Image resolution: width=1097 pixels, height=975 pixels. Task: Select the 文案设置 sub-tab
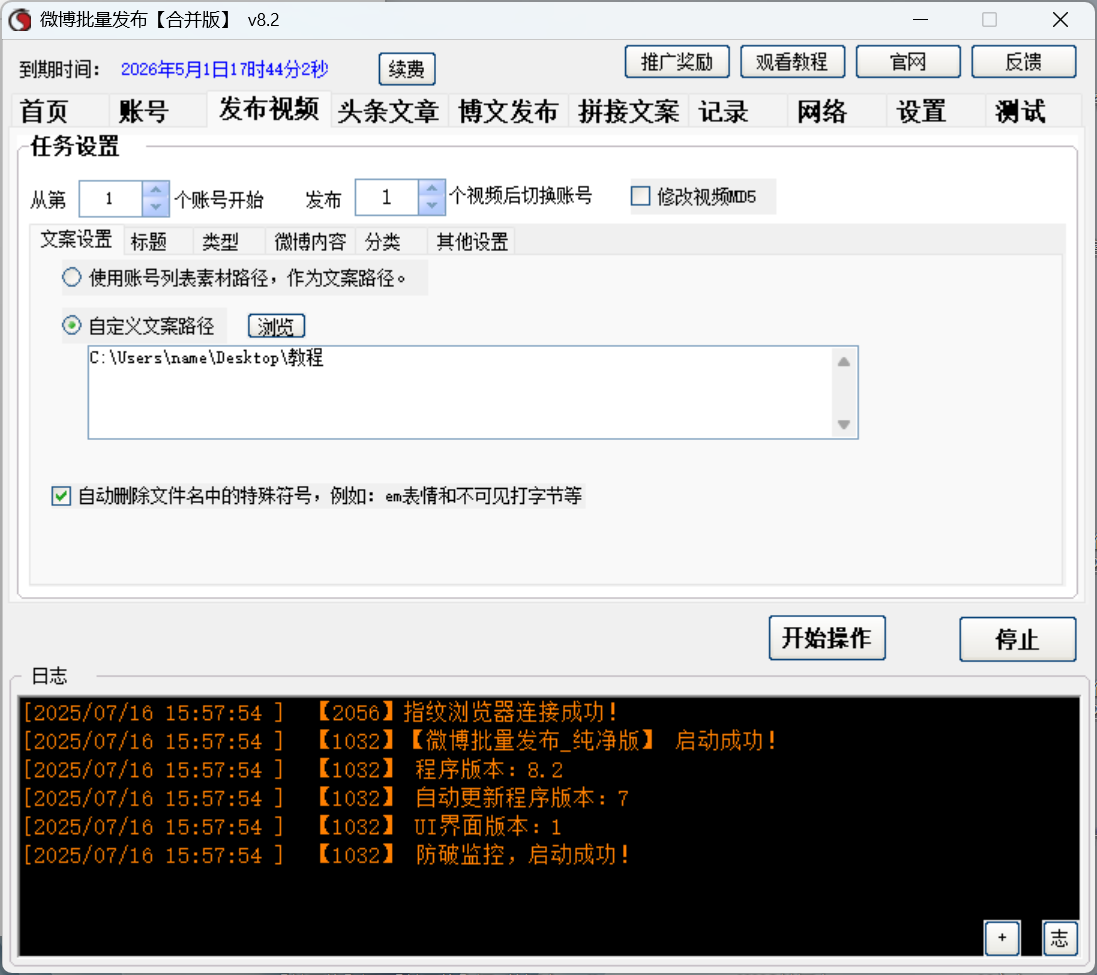(x=76, y=239)
